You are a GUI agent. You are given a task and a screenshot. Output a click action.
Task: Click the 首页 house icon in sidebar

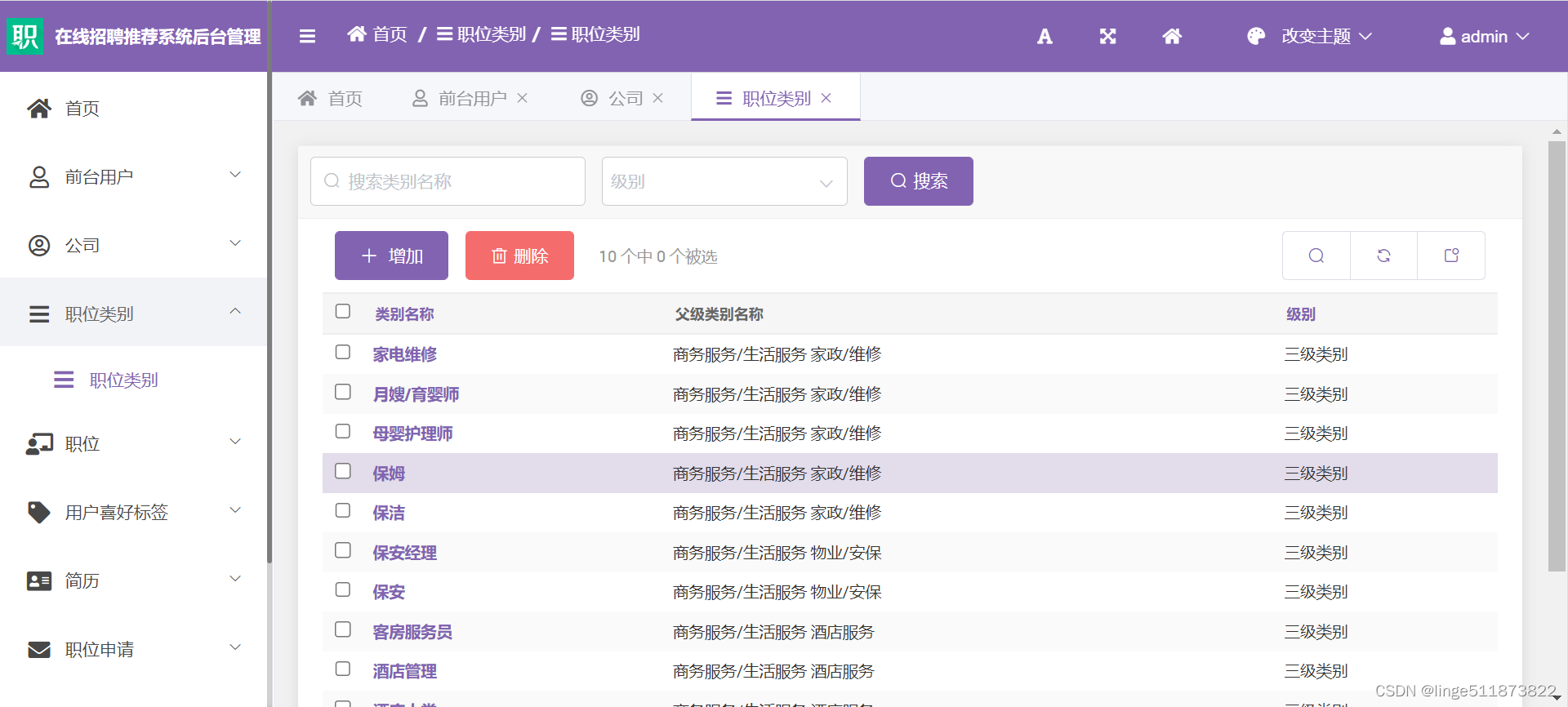[39, 109]
